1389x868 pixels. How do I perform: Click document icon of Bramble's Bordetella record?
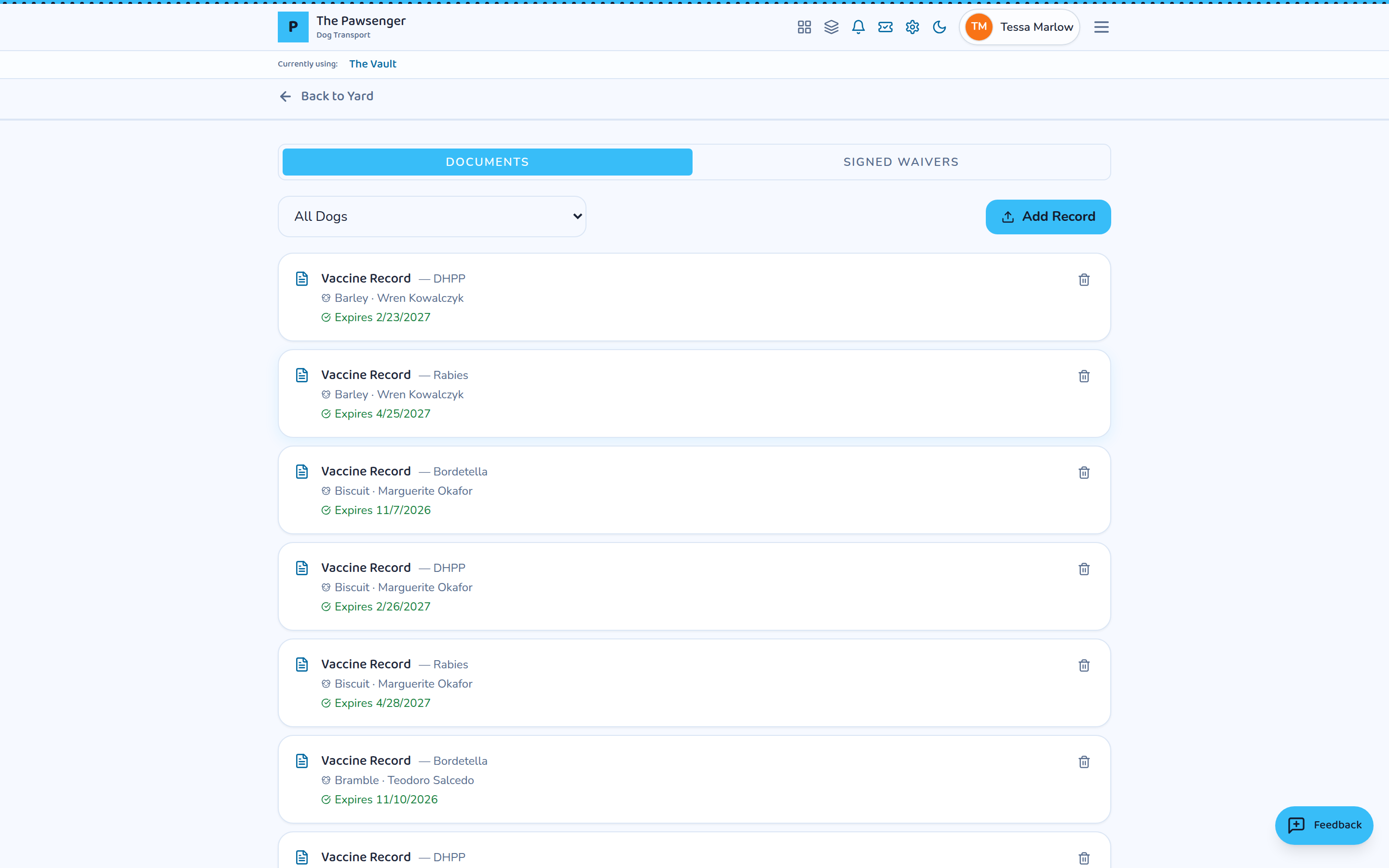pos(302,761)
